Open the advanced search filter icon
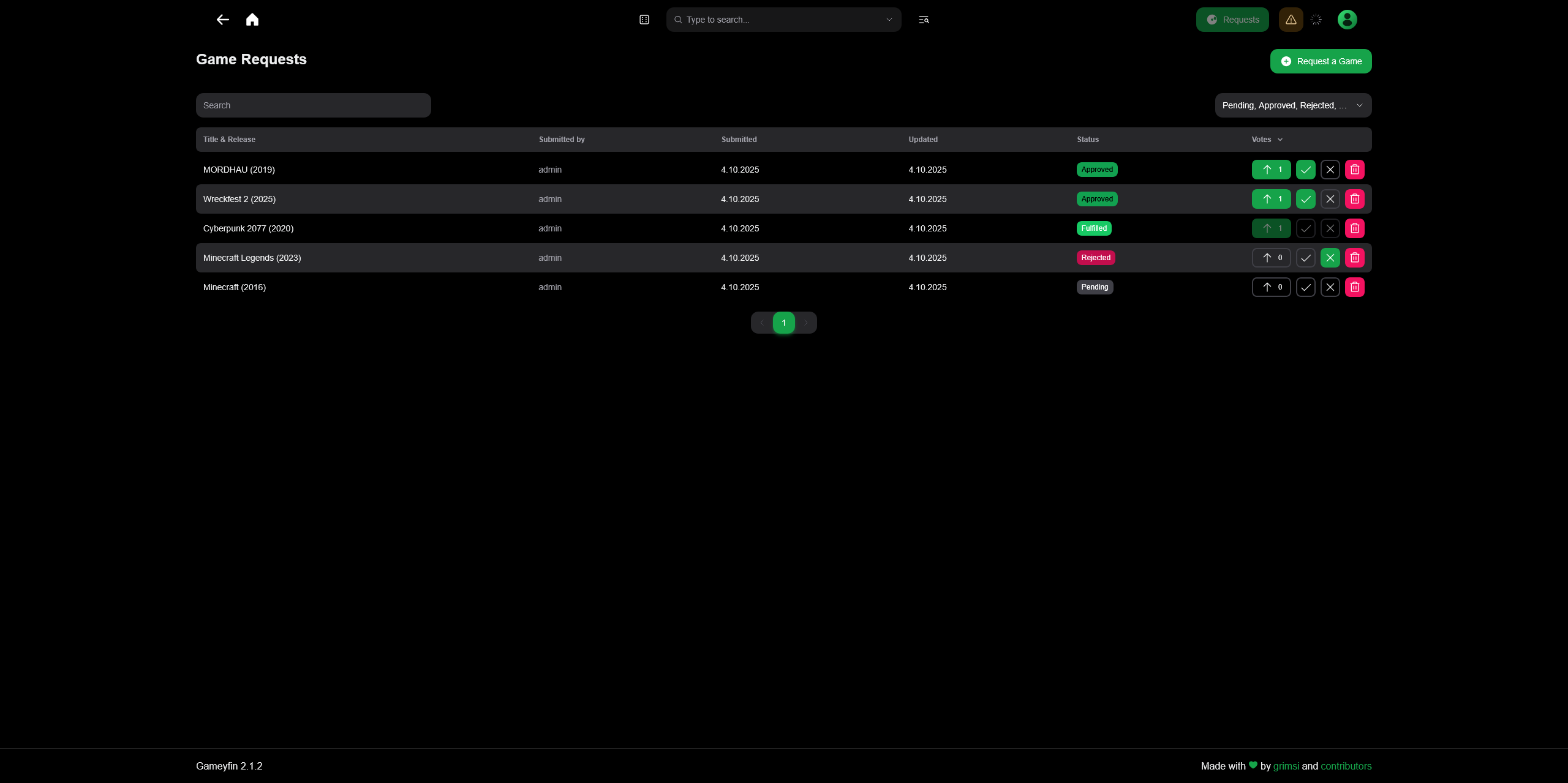The height and width of the screenshot is (783, 1568). coord(924,20)
